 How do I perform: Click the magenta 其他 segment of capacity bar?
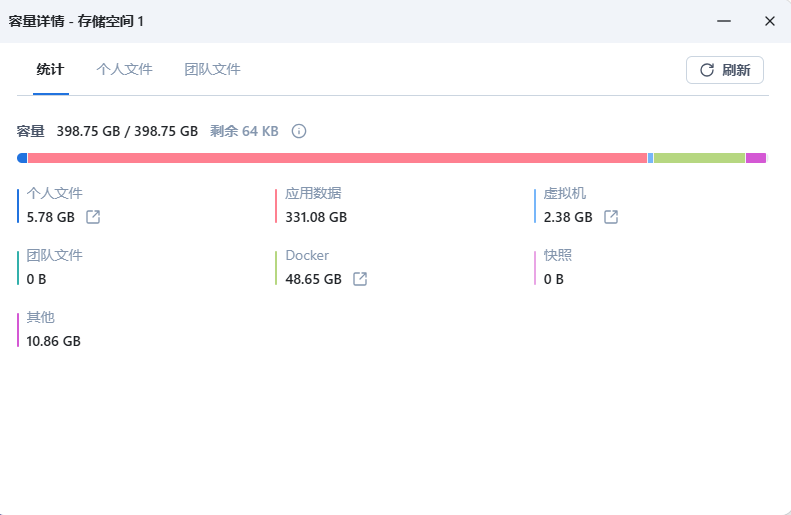pos(756,158)
